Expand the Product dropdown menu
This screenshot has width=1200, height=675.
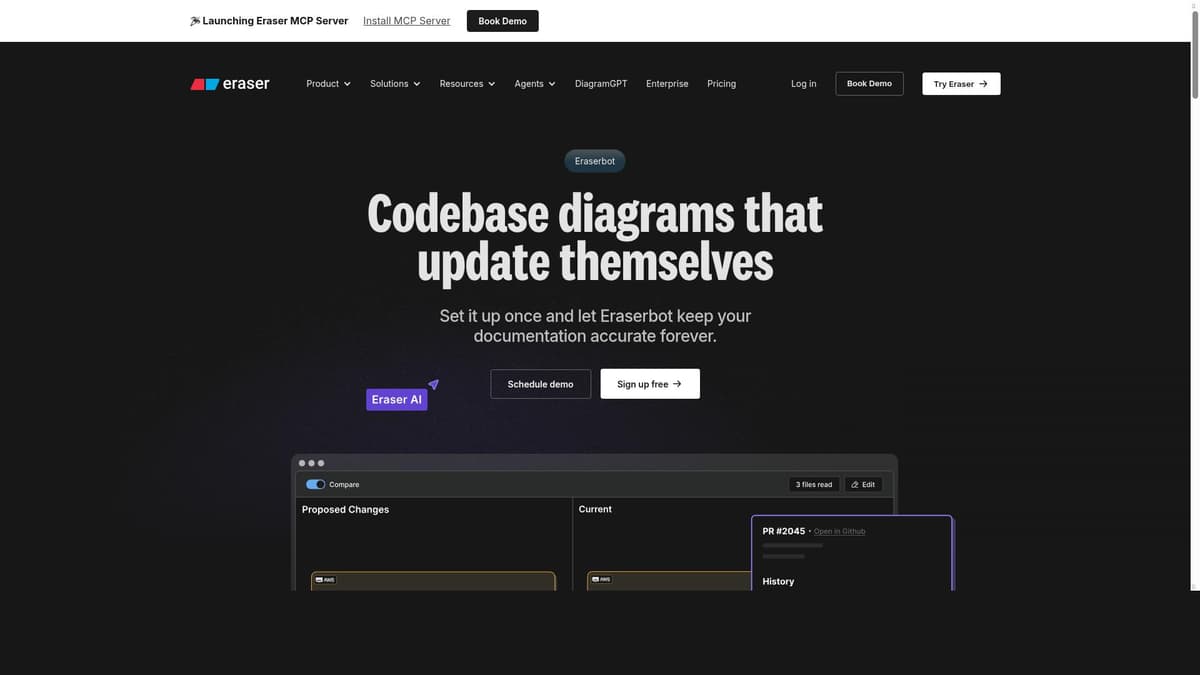[x=328, y=84]
